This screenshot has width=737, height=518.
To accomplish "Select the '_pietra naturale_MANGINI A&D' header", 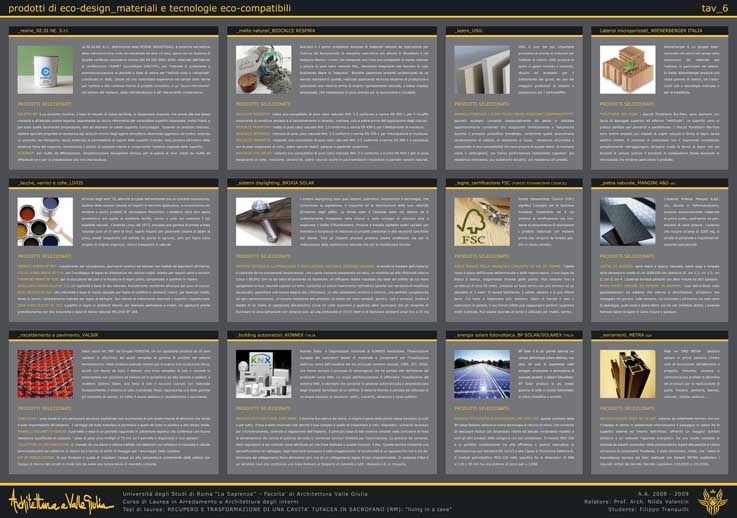I will click(x=659, y=183).
